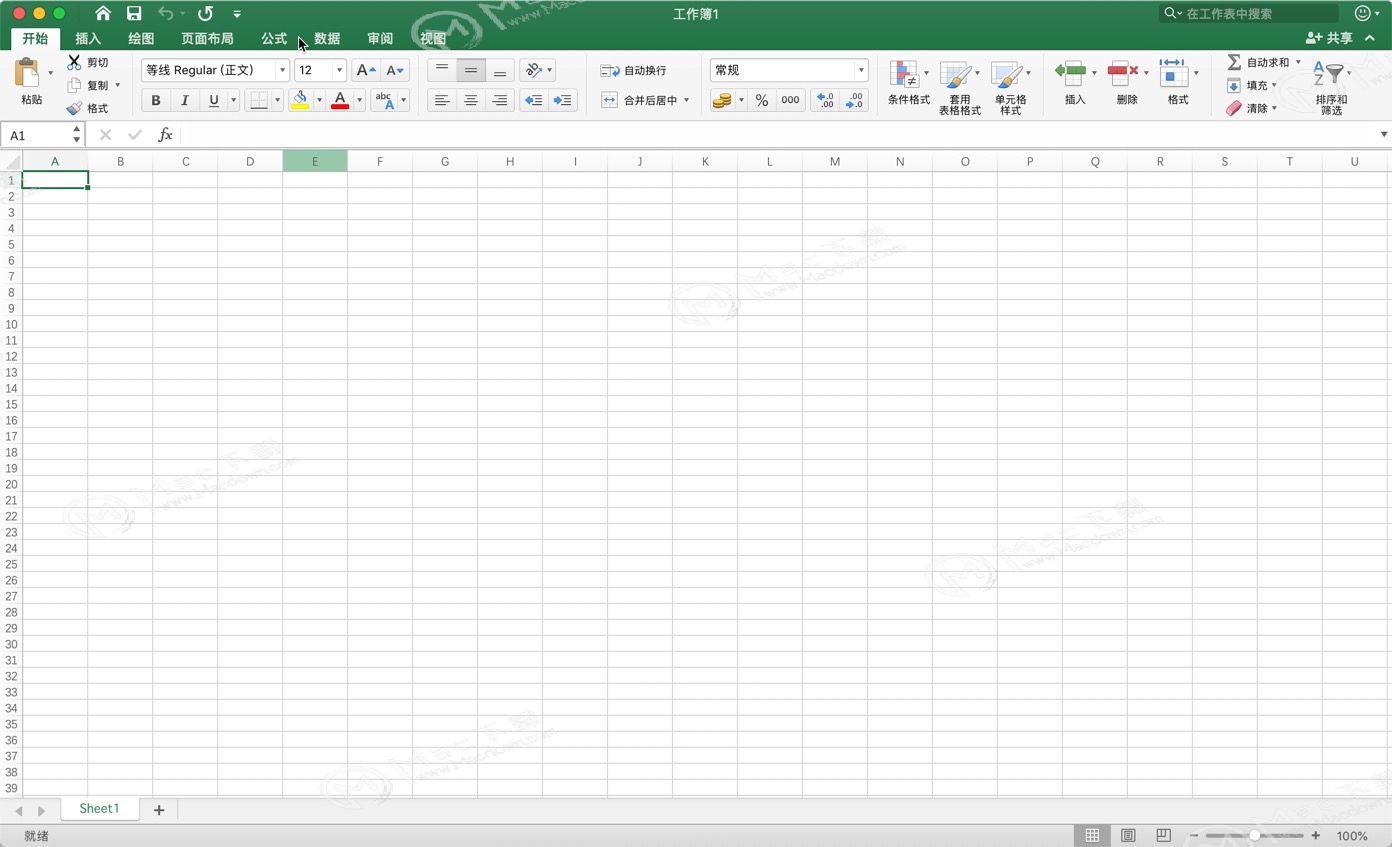
Task: Center text horizontally
Action: (471, 100)
